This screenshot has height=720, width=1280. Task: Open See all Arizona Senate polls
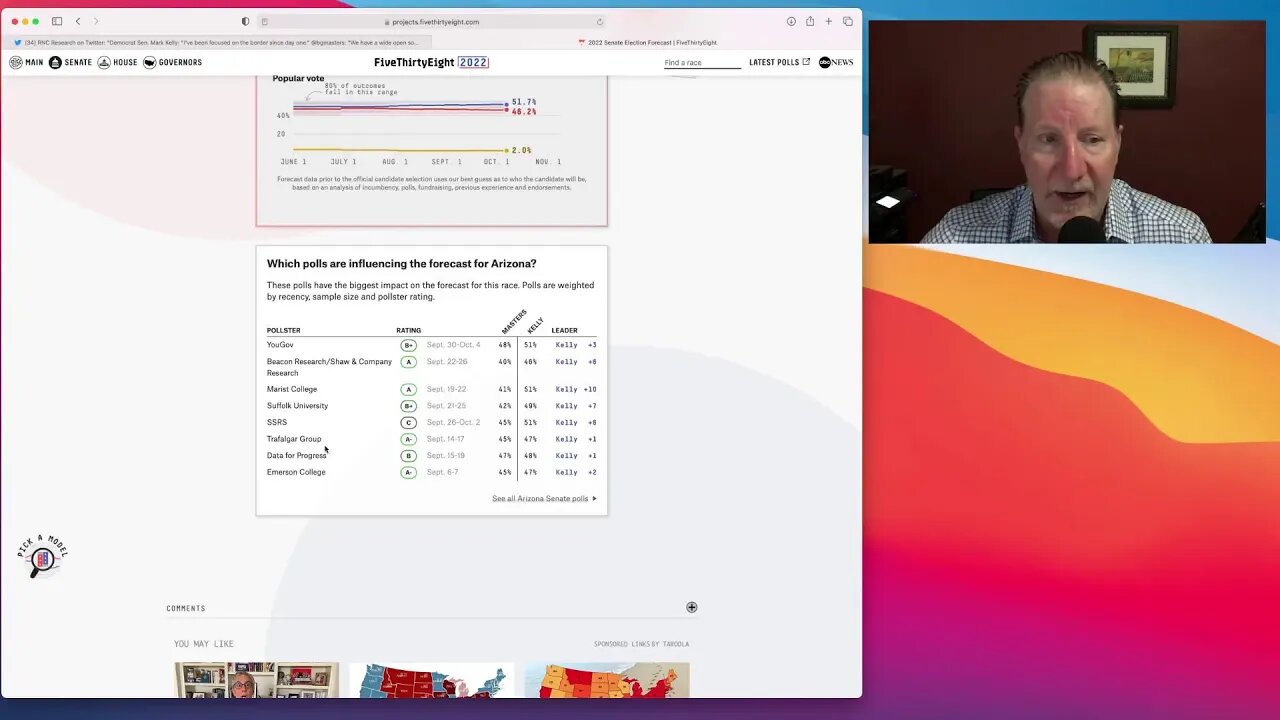[x=544, y=498]
